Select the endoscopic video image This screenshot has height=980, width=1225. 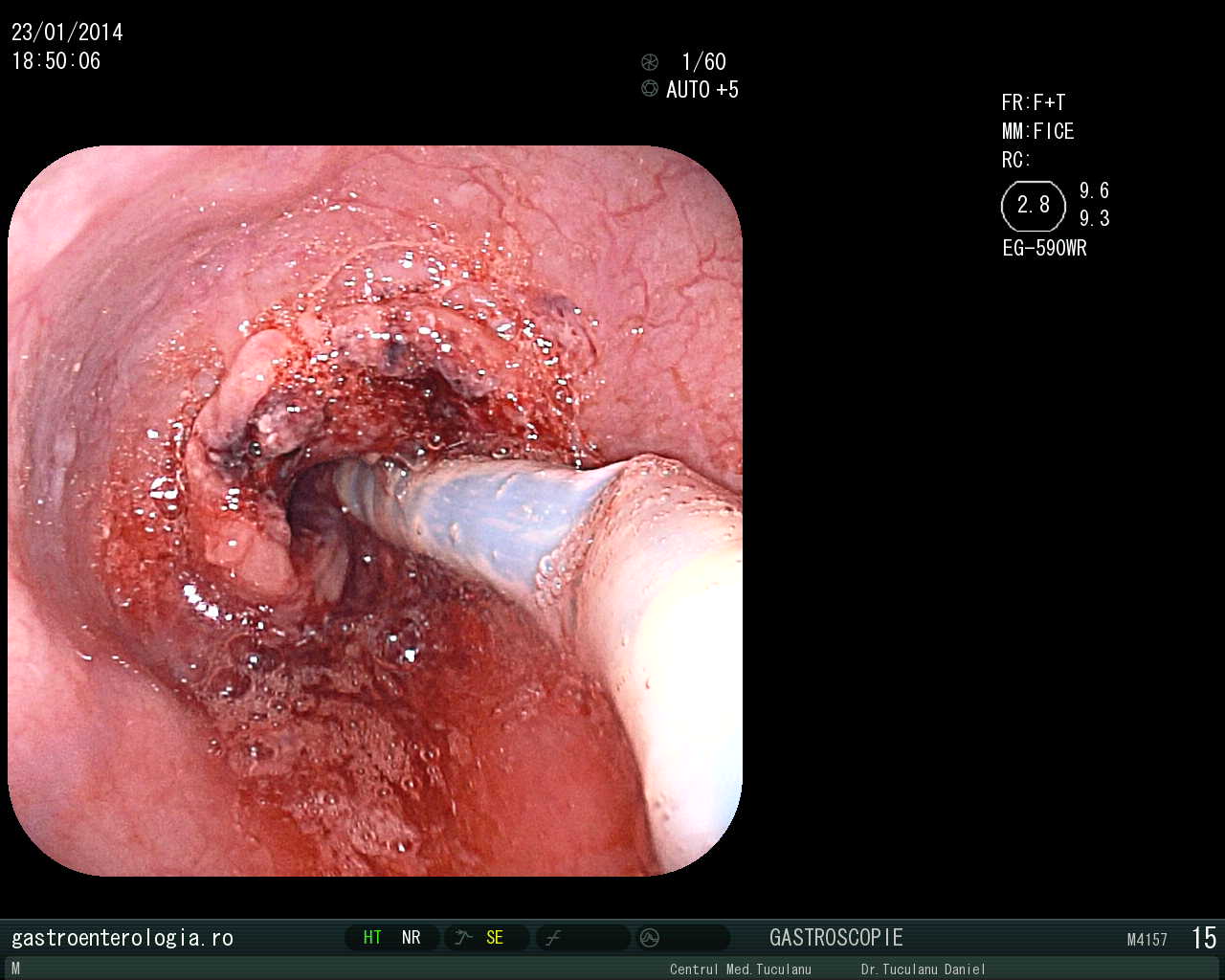(375, 511)
